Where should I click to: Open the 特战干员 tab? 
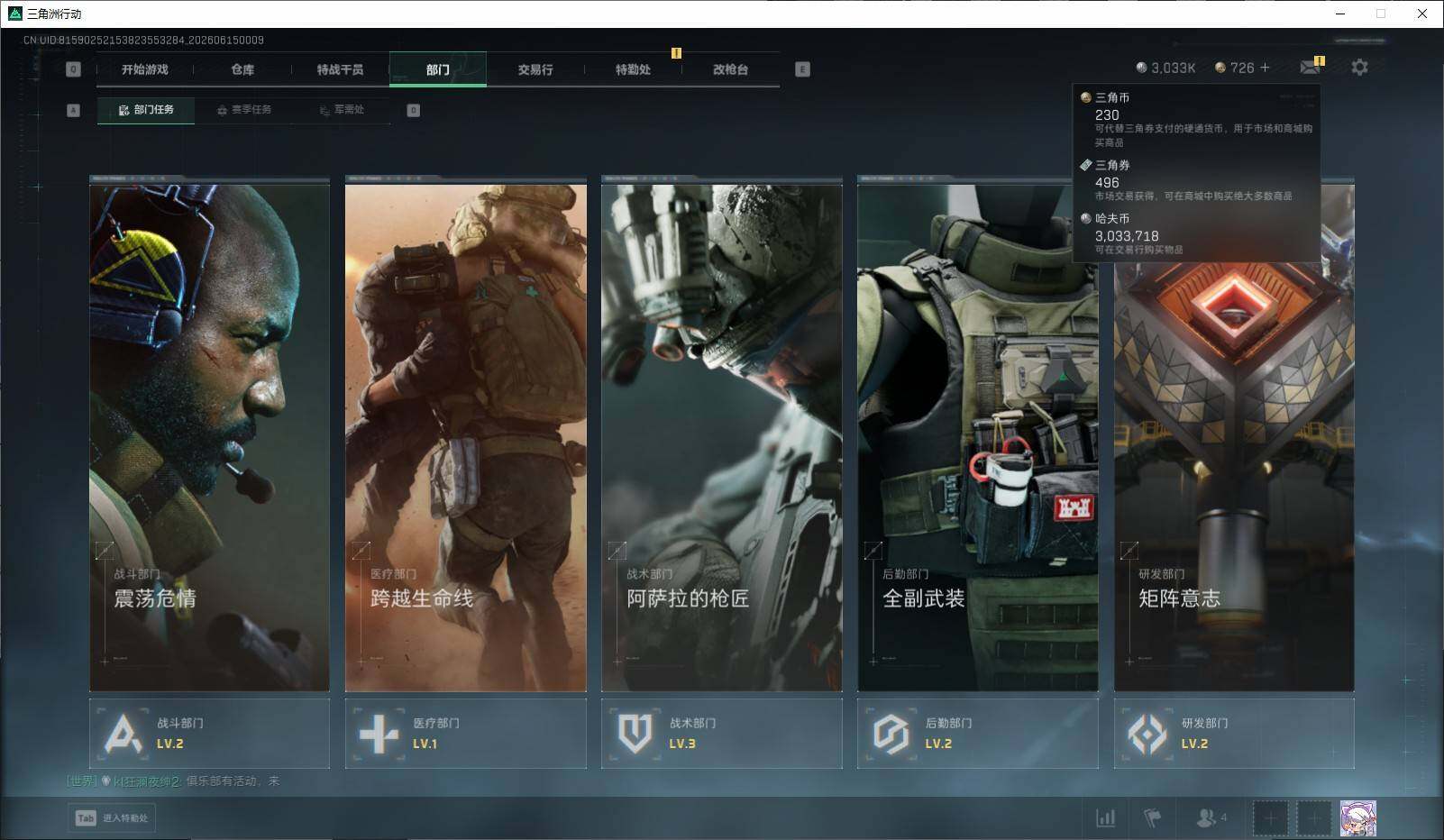pos(340,69)
